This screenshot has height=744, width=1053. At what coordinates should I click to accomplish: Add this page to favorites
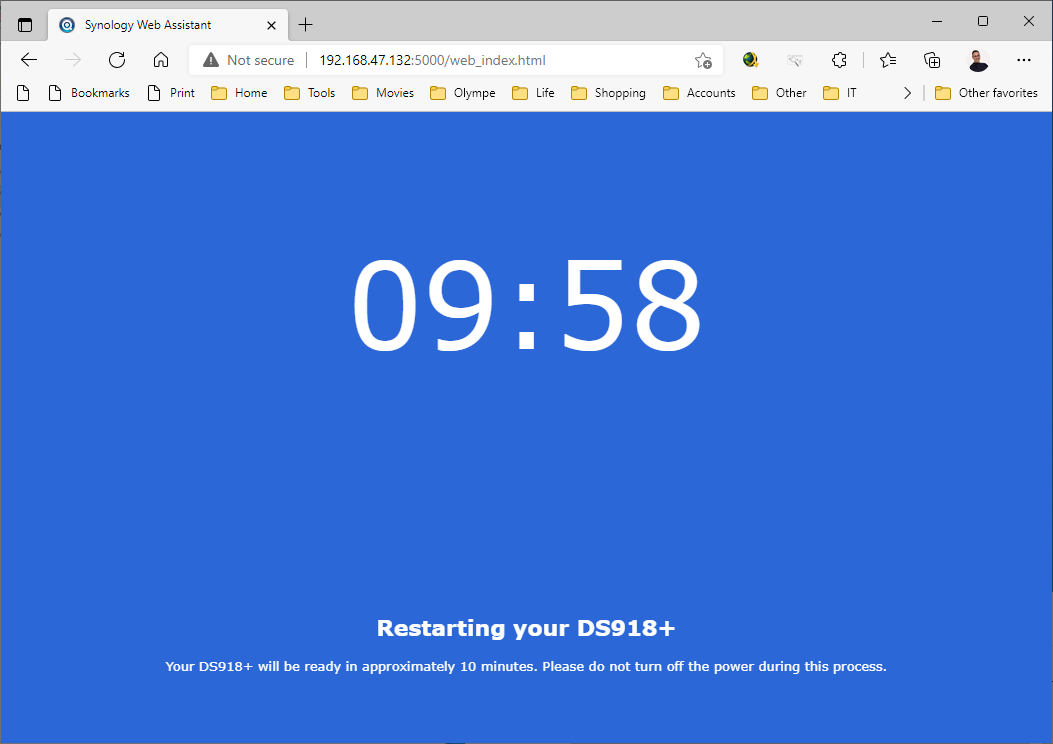tap(703, 60)
